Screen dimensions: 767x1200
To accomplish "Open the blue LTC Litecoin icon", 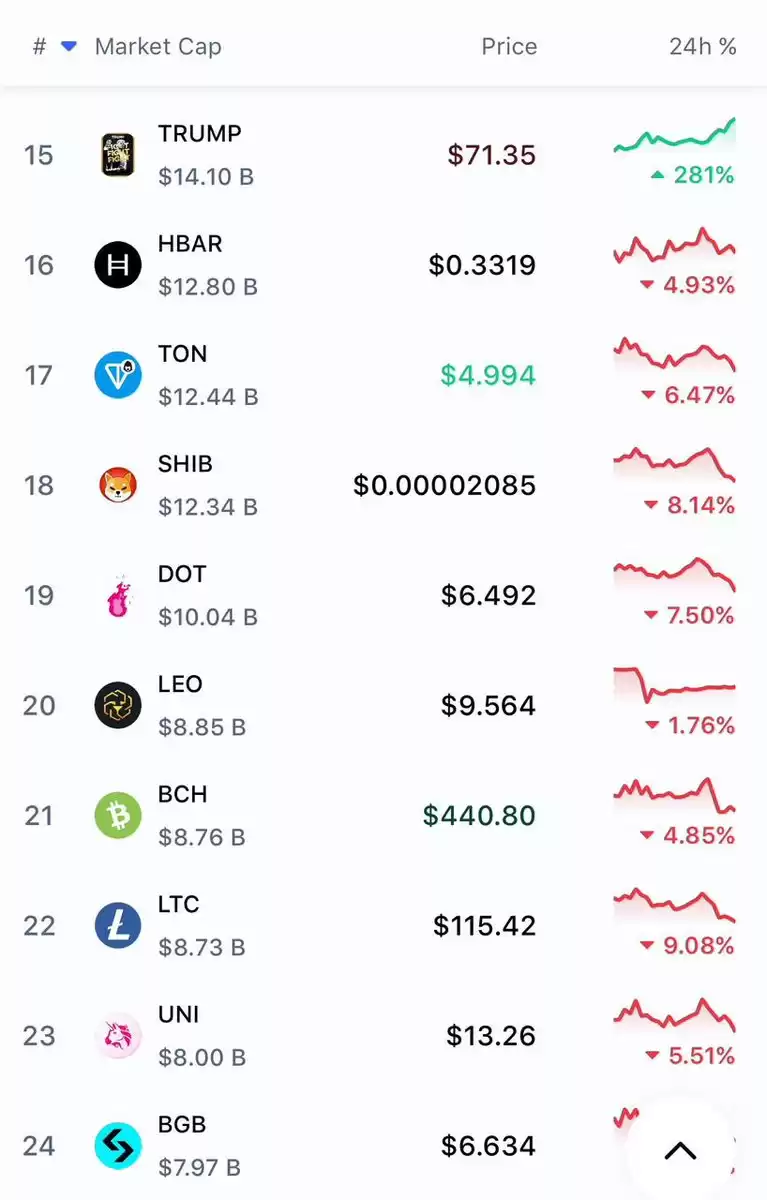I will point(118,925).
